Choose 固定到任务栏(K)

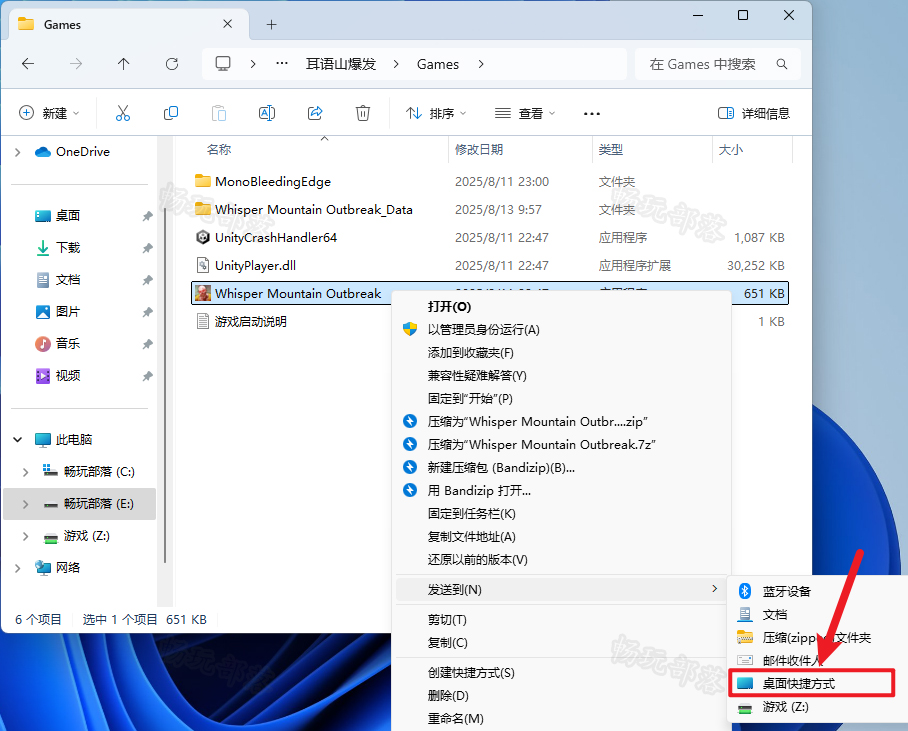click(x=561, y=514)
